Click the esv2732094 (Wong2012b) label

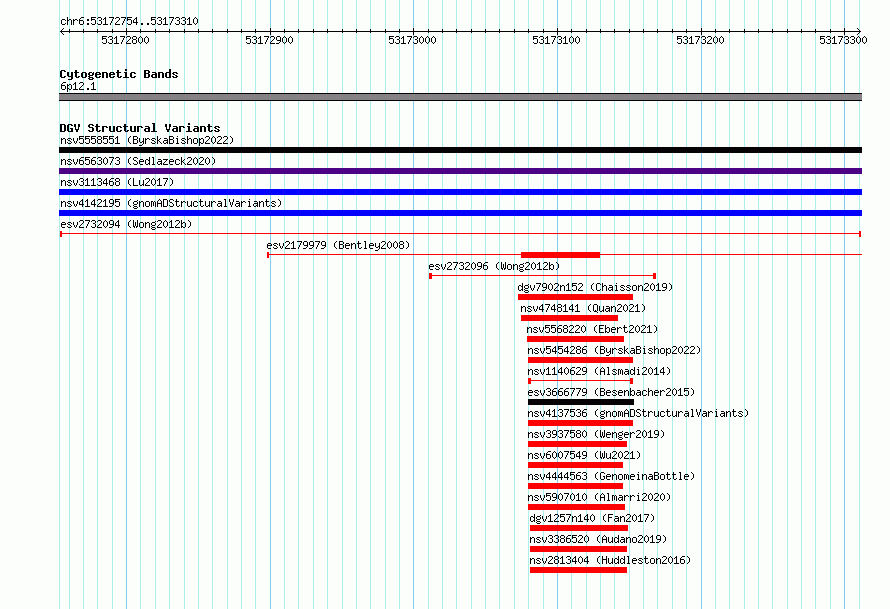coord(126,224)
